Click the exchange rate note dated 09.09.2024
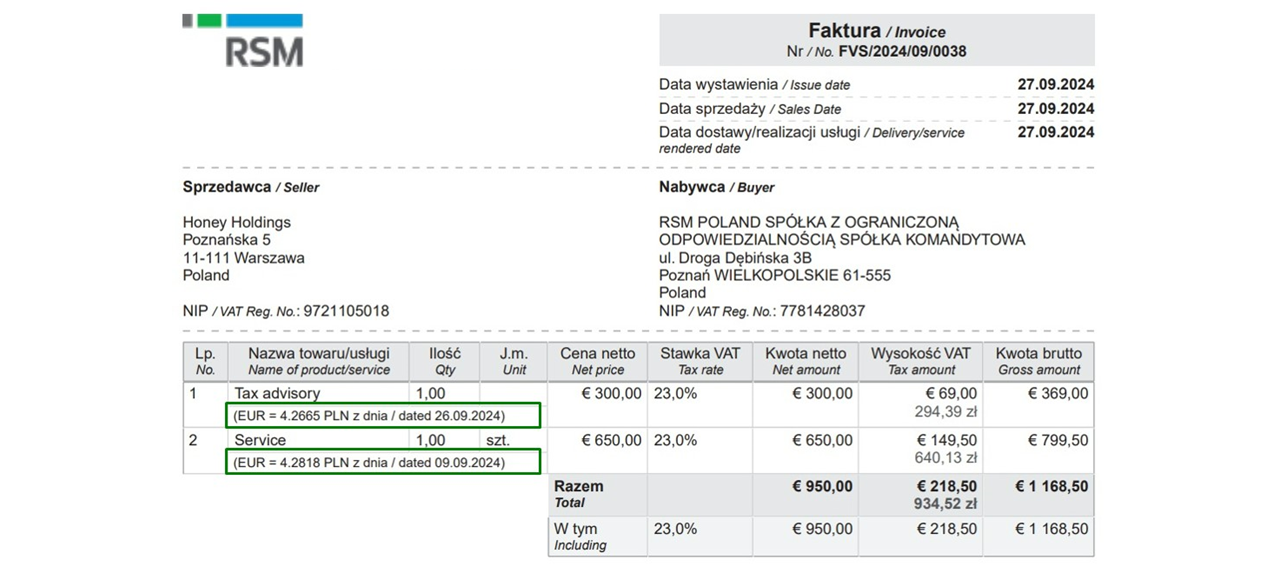1280x567 pixels. pos(383,463)
